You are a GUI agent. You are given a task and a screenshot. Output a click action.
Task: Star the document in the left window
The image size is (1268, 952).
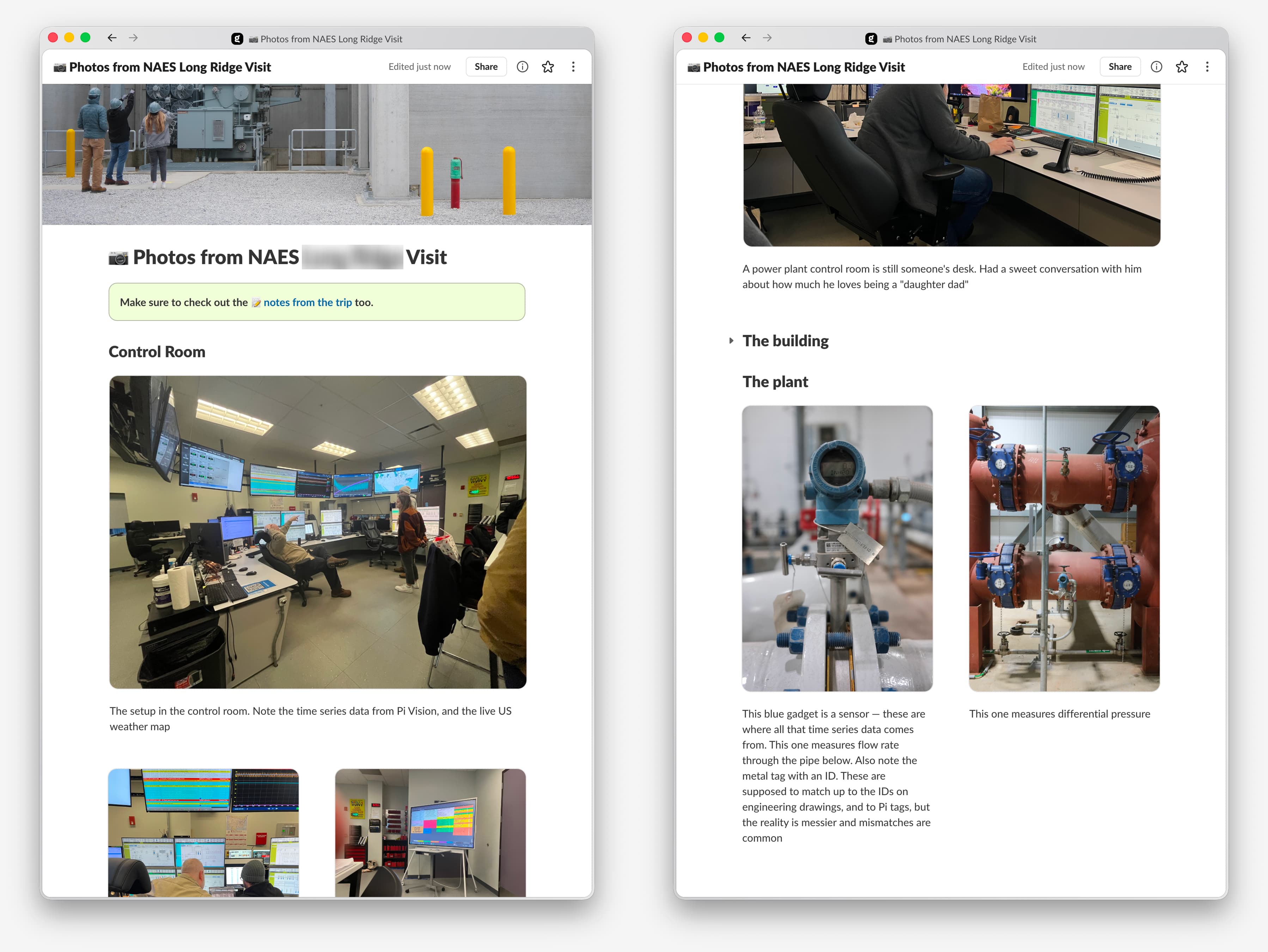pos(548,67)
